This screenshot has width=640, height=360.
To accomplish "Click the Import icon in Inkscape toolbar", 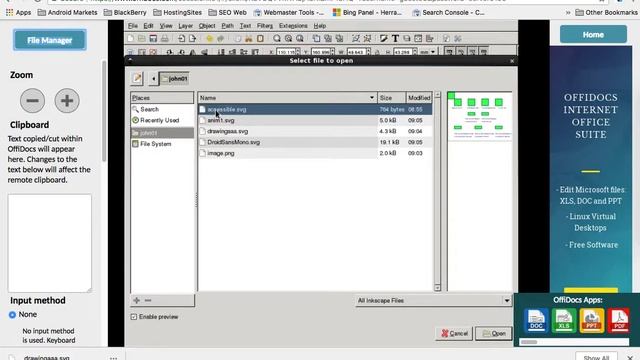I will (181, 38).
